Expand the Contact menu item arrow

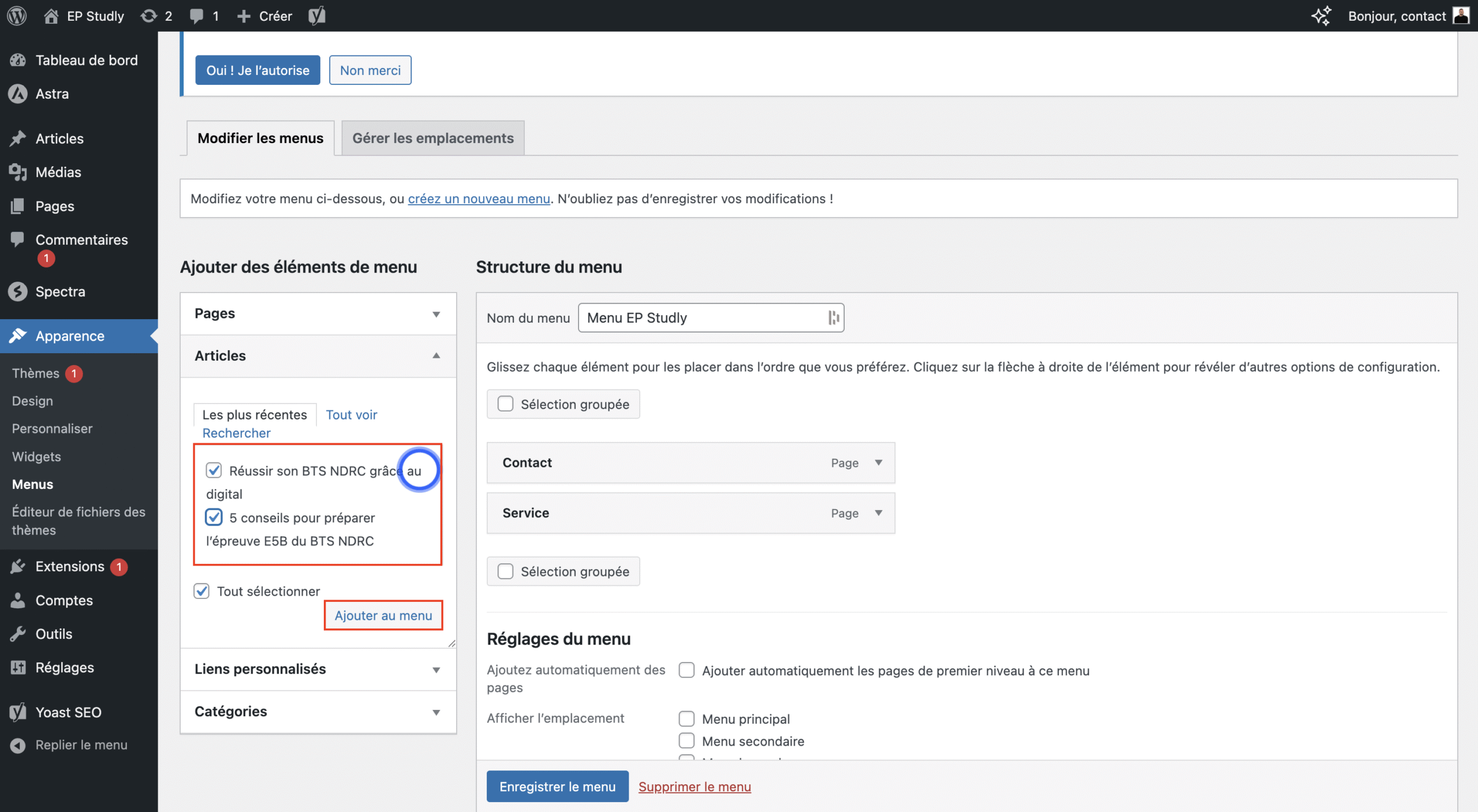click(x=878, y=463)
